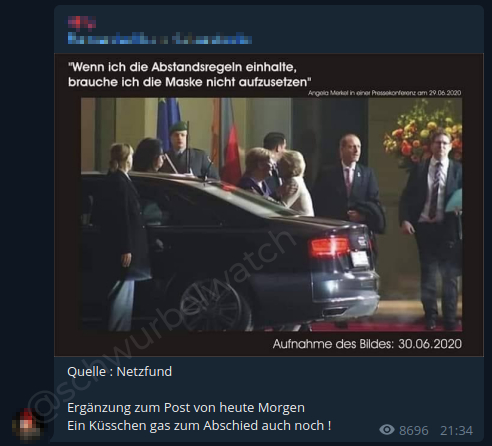The height and width of the screenshot is (446, 492).
Task: Click the 8696 view count
Action: 414,430
